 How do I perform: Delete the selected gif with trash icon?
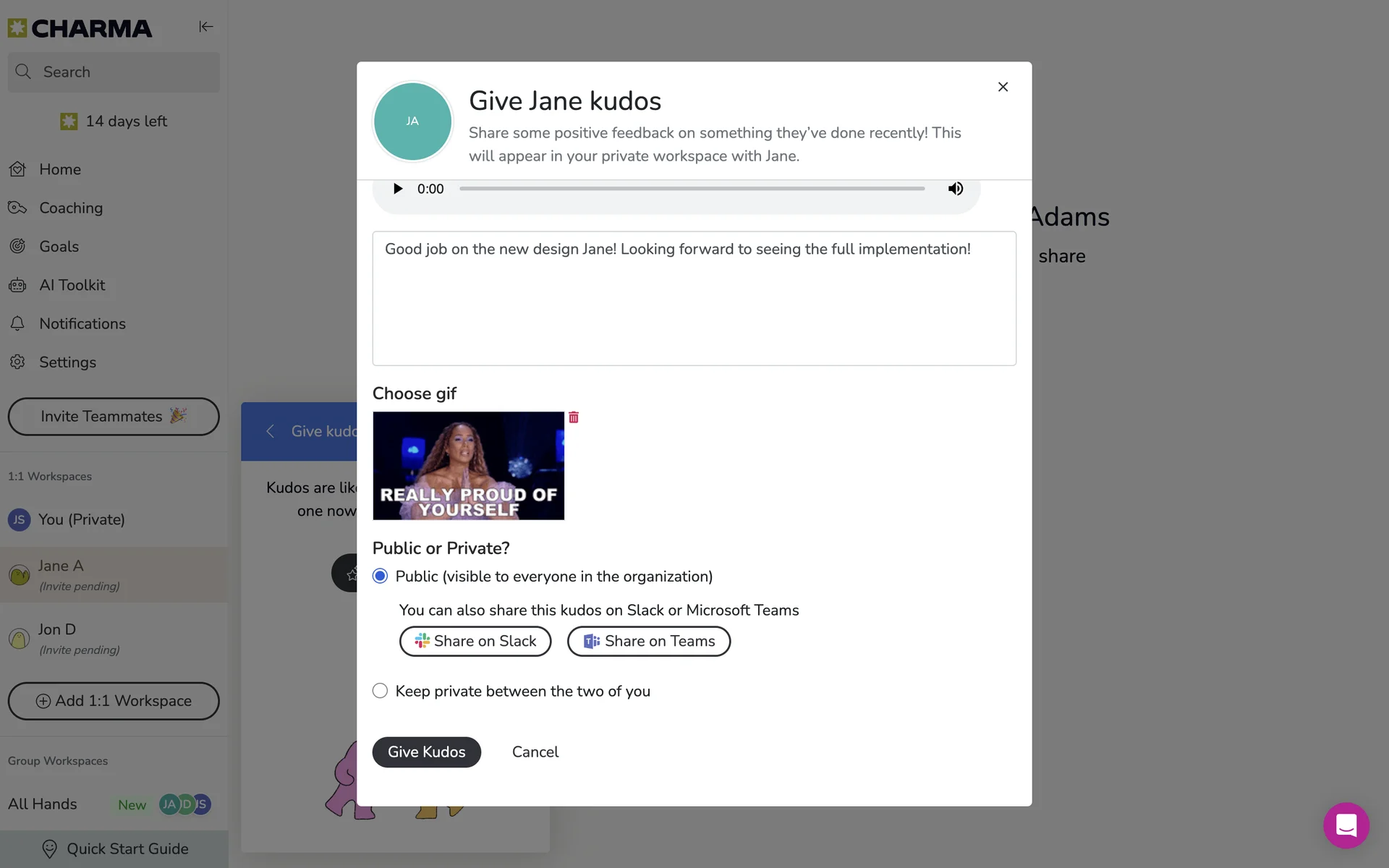[574, 417]
